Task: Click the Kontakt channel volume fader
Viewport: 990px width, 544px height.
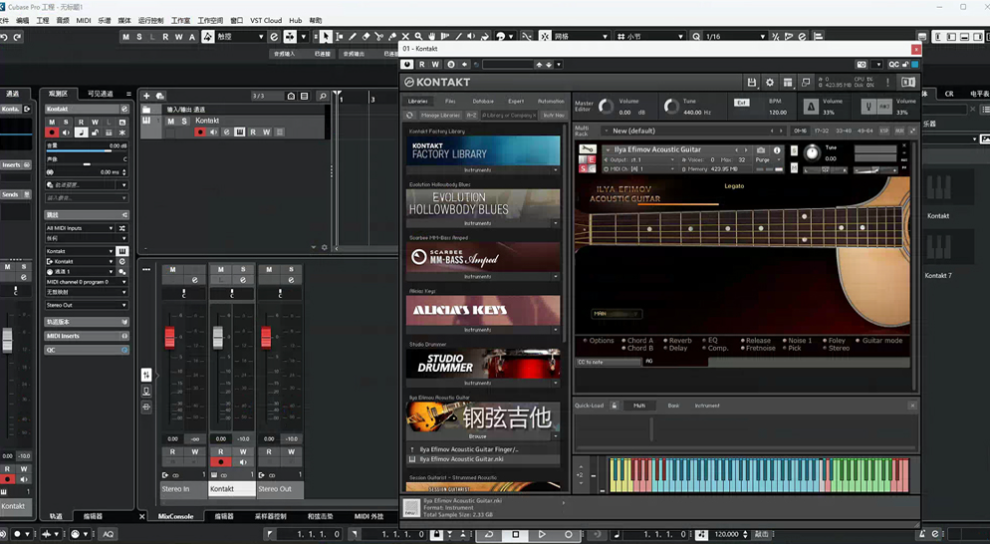Action: pyautogui.click(x=217, y=337)
